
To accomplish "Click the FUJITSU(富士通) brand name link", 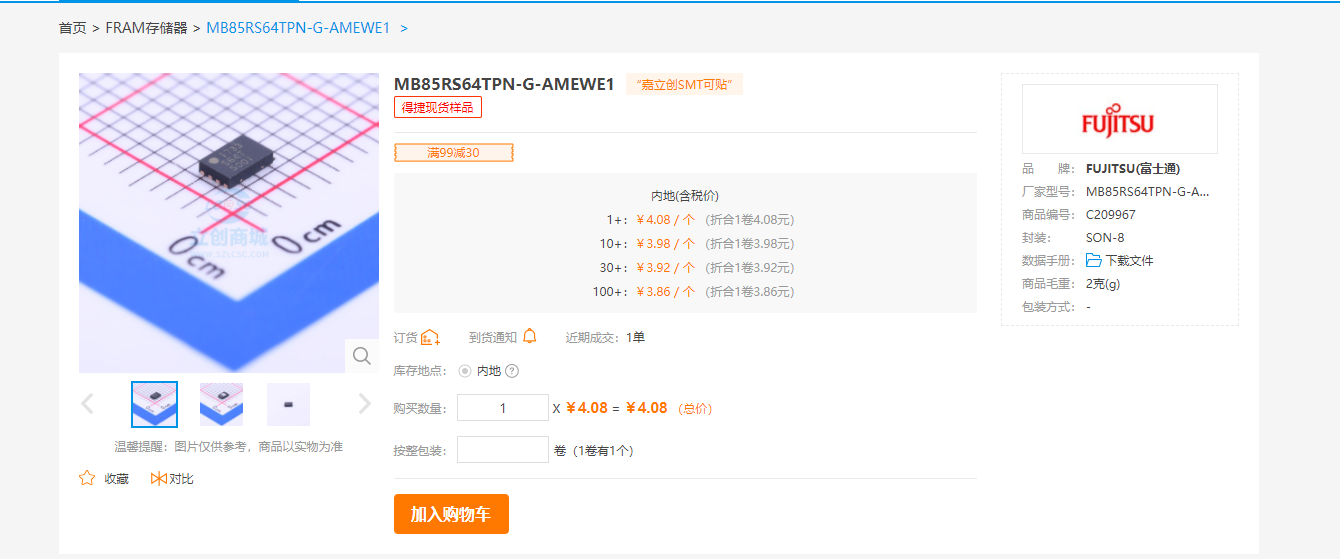I will click(1133, 168).
